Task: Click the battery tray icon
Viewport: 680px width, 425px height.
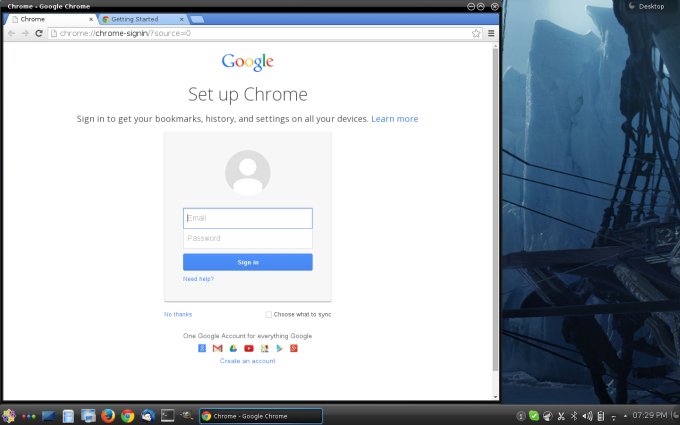Action: coord(601,416)
